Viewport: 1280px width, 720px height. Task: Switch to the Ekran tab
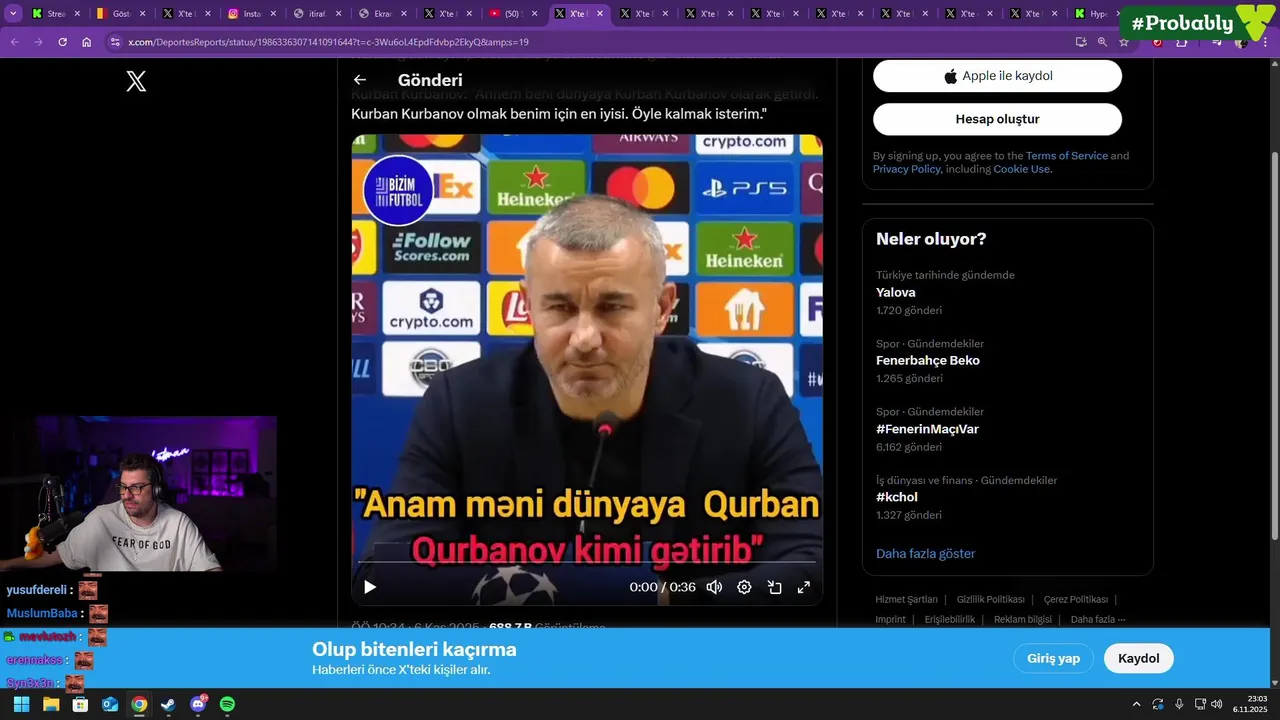click(380, 14)
